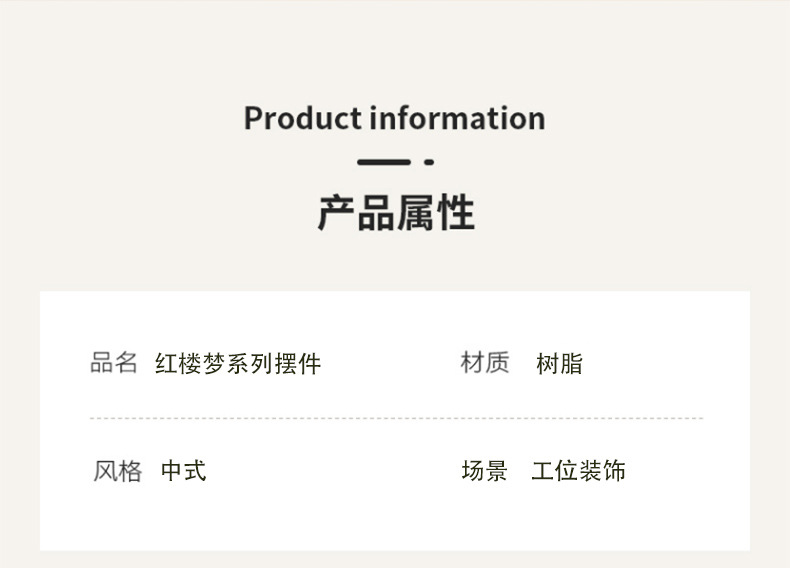Click the 树脂 material value
Image resolution: width=790 pixels, height=568 pixels.
559,364
